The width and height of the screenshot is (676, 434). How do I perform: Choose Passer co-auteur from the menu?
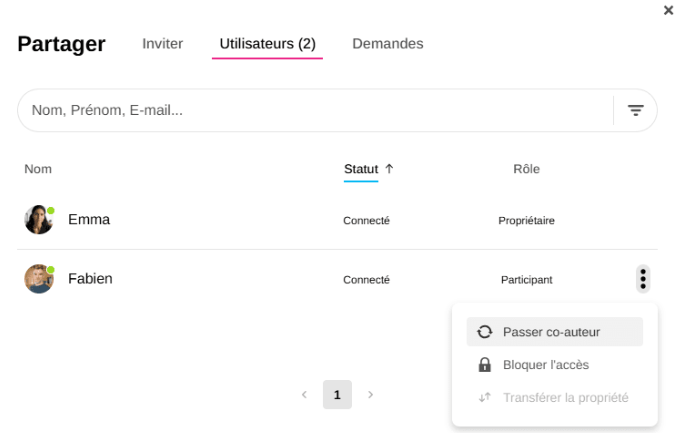coord(551,332)
